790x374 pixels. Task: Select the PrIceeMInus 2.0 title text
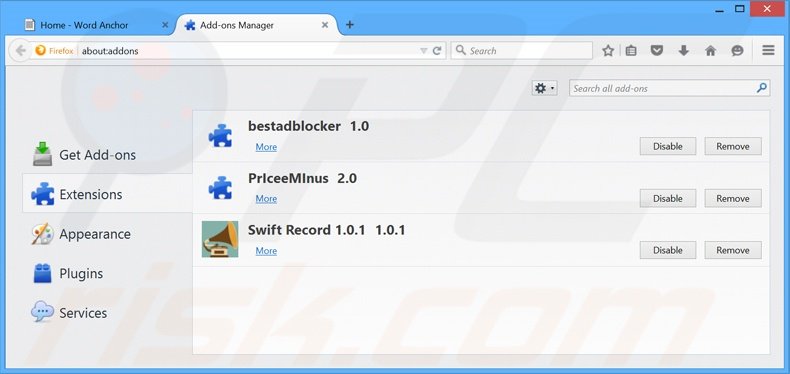click(x=302, y=178)
